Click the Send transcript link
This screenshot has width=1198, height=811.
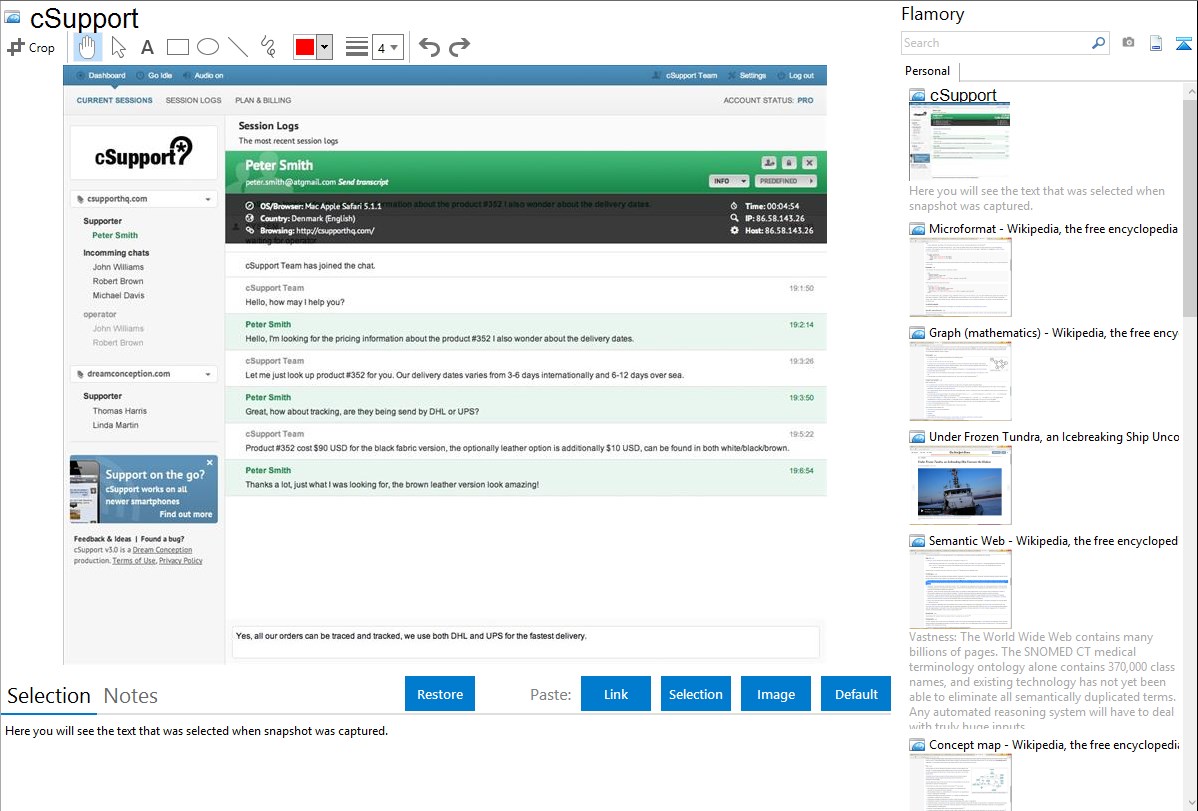[x=363, y=182]
